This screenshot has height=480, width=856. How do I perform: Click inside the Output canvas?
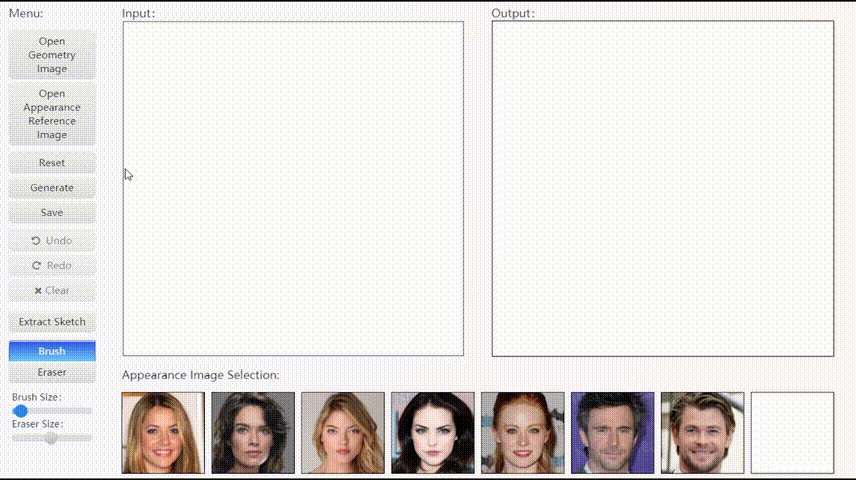click(x=663, y=188)
